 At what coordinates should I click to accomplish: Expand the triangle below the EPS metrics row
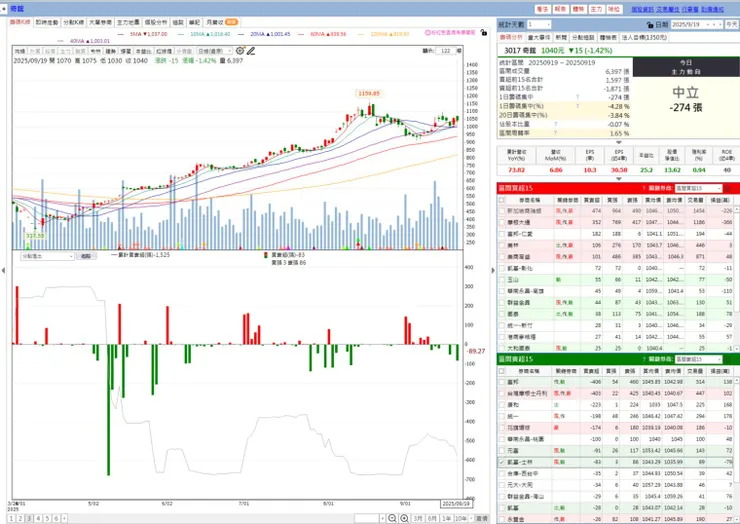[x=619, y=179]
